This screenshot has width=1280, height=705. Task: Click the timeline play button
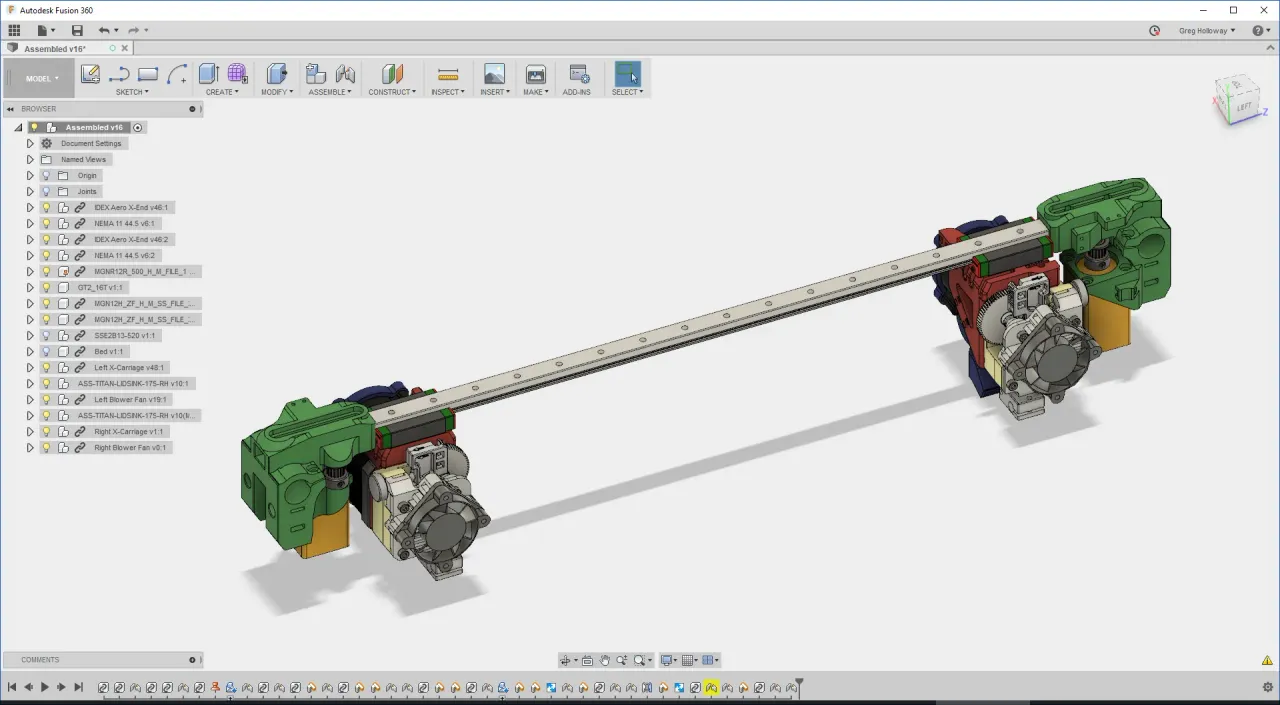[x=45, y=687]
